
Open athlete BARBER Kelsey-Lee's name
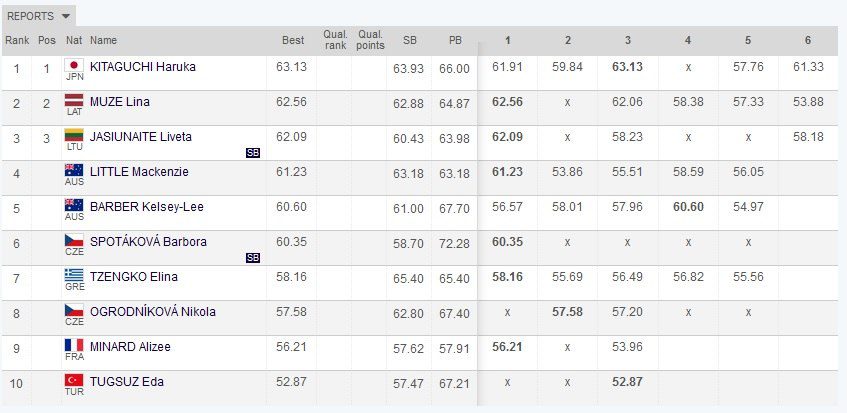(147, 207)
